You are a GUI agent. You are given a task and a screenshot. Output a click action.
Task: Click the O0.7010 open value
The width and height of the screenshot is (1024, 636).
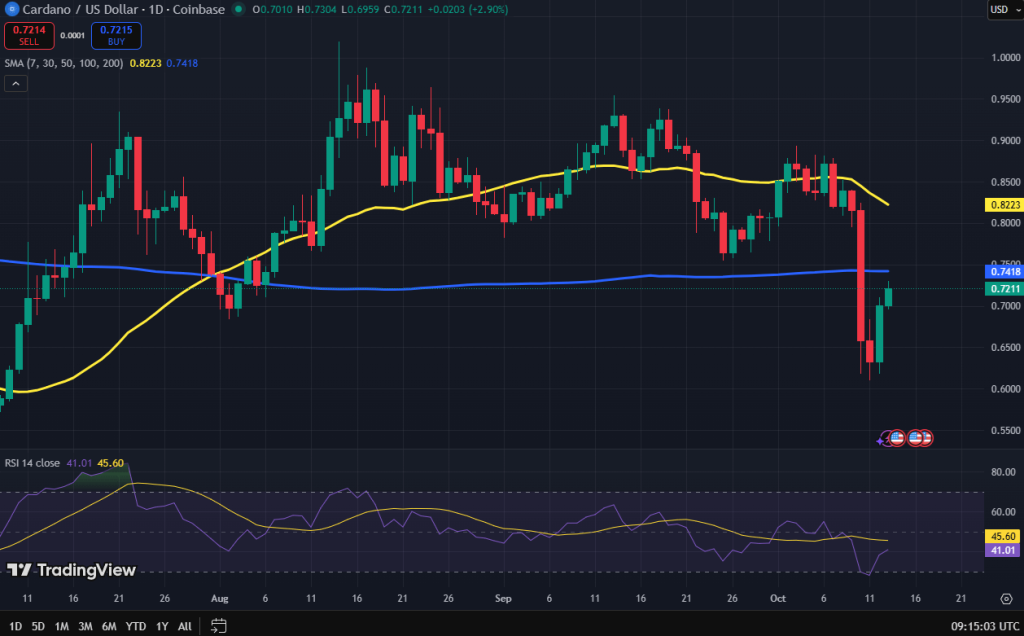click(272, 9)
